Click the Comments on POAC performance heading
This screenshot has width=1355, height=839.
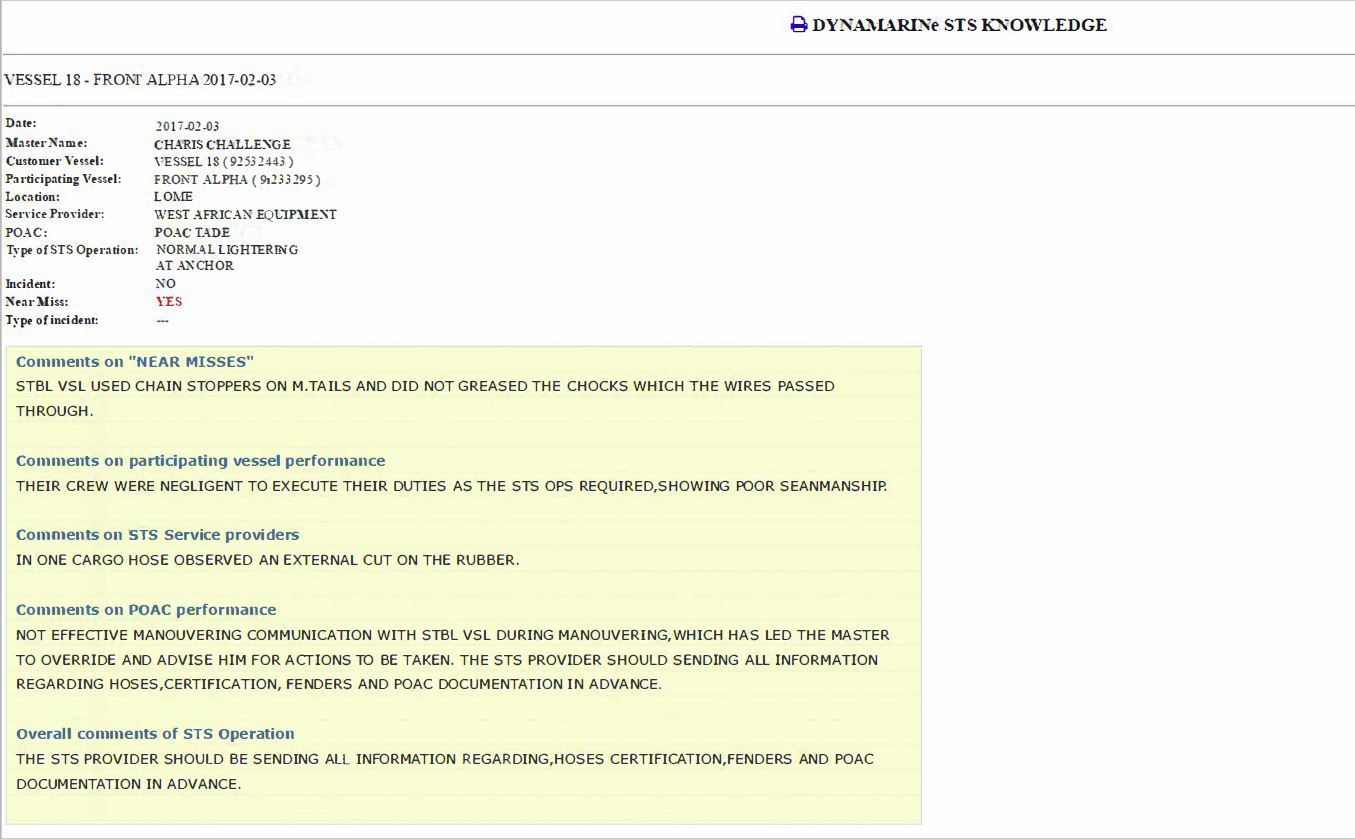[146, 610]
